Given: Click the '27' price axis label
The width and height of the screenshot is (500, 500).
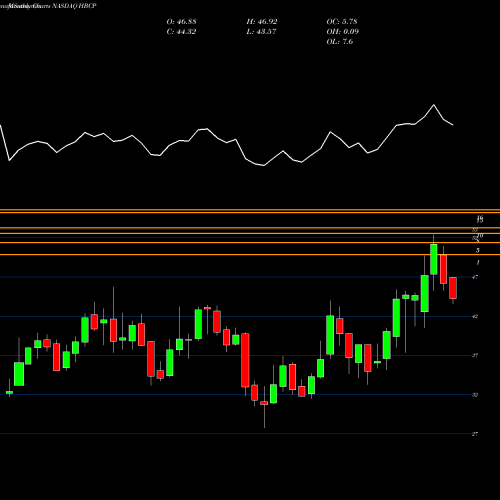Looking at the screenshot, I should (475, 434).
